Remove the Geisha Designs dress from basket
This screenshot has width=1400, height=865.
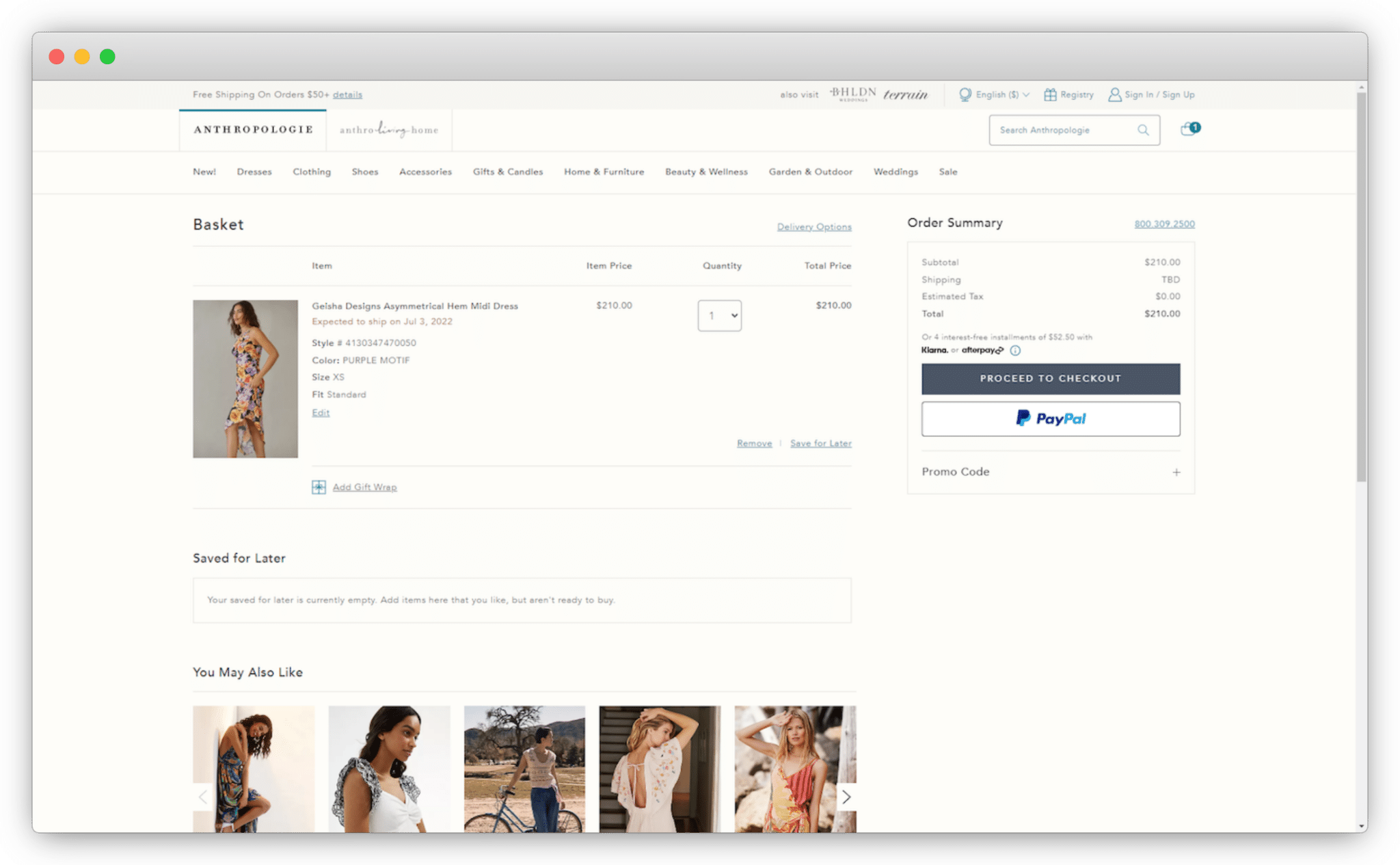pos(754,443)
